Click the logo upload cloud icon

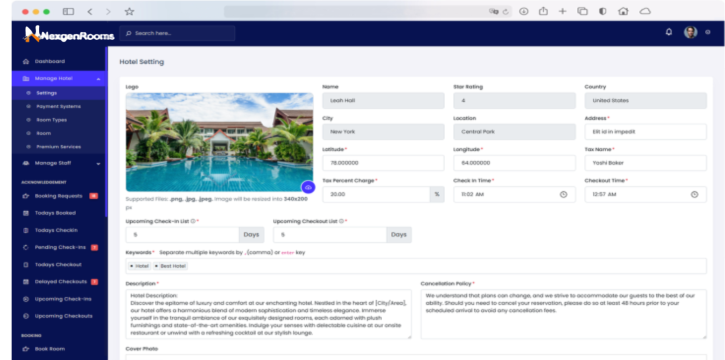pos(308,187)
